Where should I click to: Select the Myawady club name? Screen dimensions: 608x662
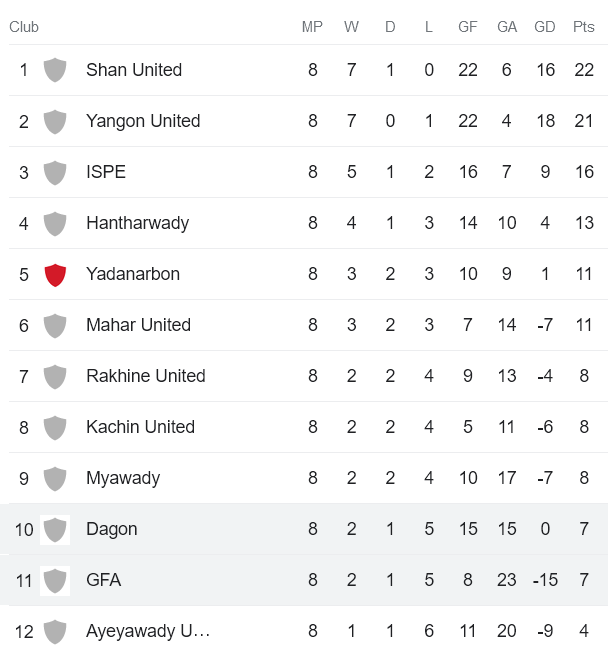tap(123, 478)
